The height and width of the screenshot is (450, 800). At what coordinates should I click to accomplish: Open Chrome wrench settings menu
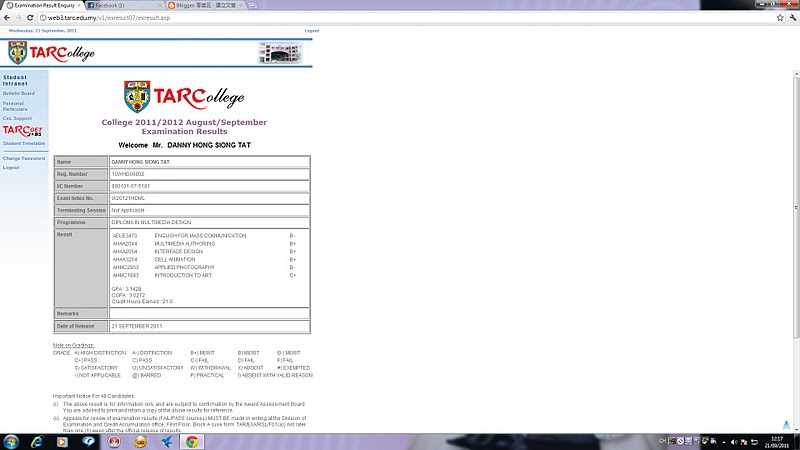(x=792, y=17)
